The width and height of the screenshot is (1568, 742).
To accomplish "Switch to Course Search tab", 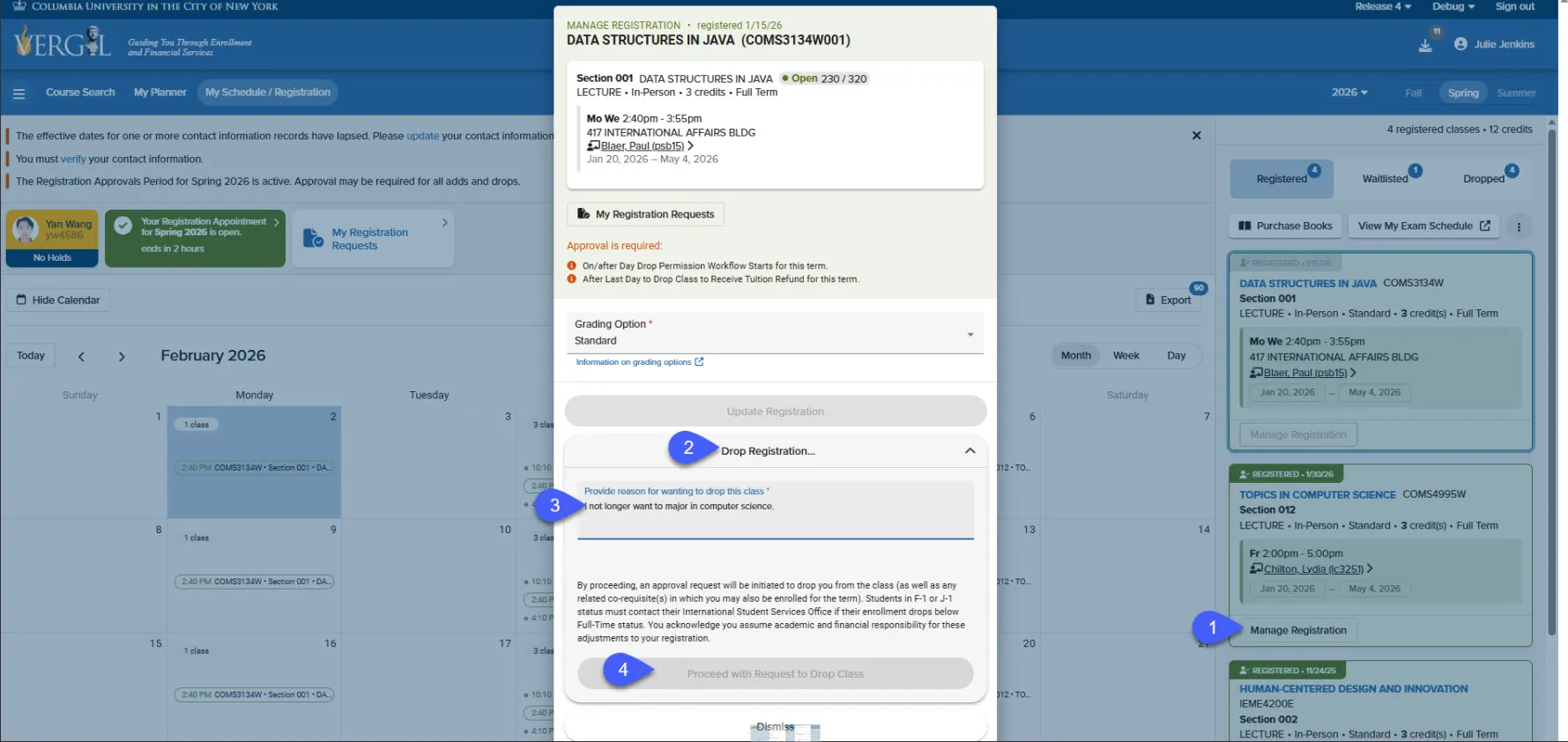I will tap(80, 93).
